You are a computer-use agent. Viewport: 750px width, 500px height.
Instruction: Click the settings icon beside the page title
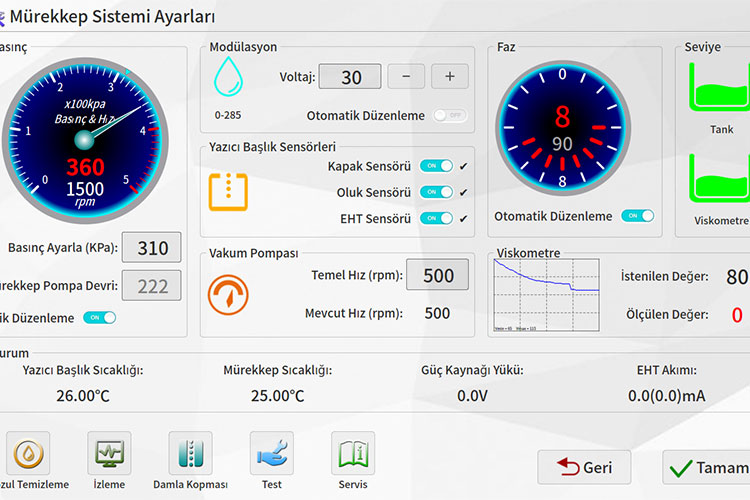point(2,18)
